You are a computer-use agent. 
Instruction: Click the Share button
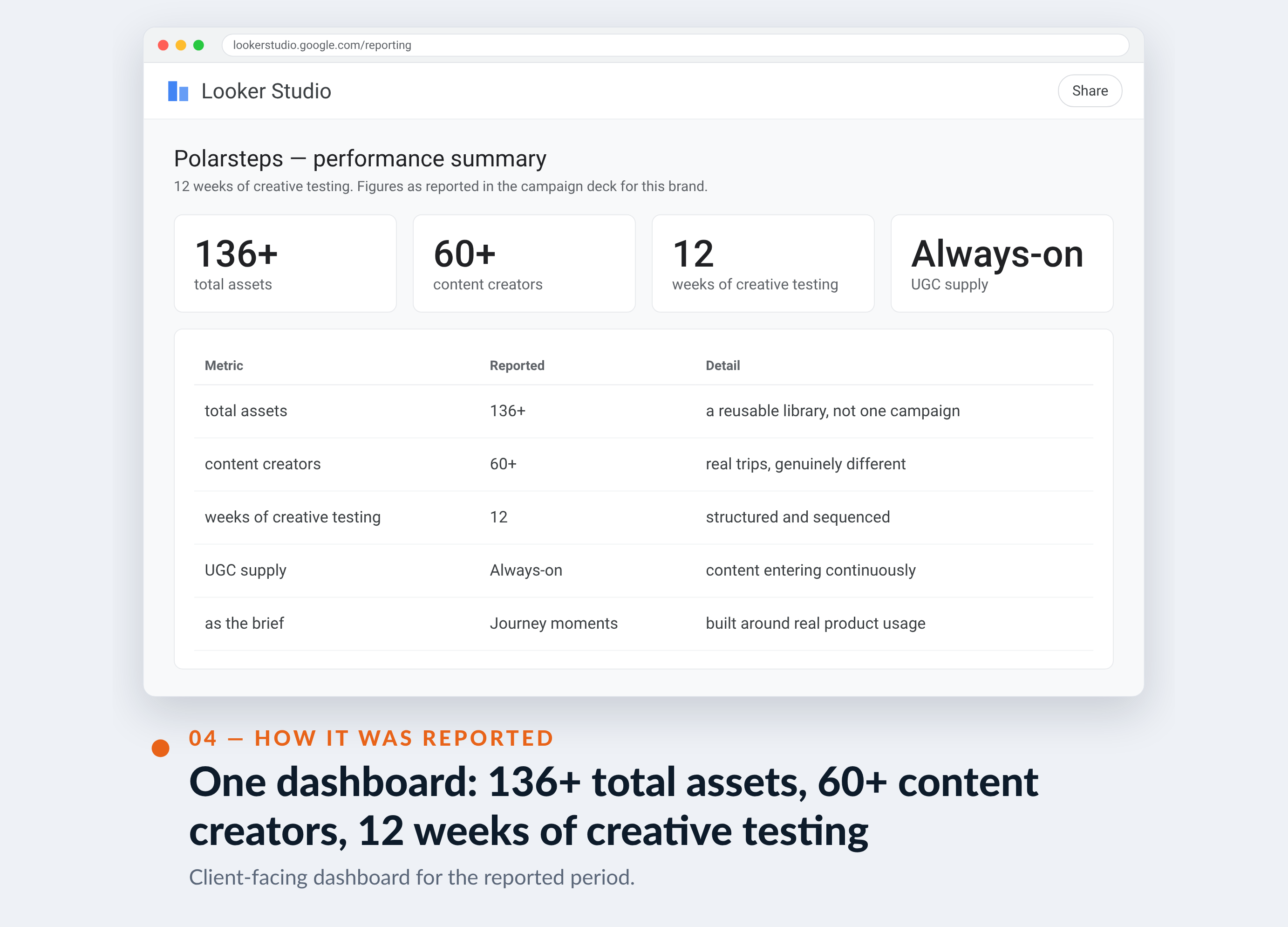point(1089,91)
